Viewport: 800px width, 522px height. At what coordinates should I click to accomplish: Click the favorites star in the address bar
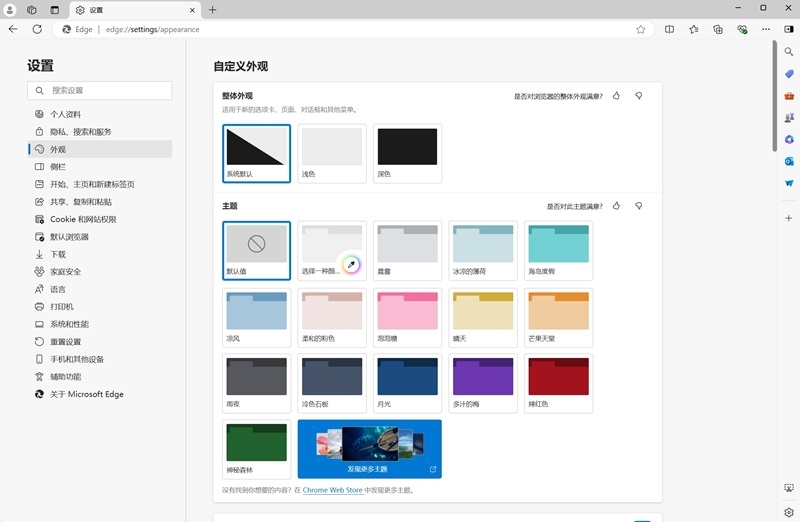click(640, 29)
